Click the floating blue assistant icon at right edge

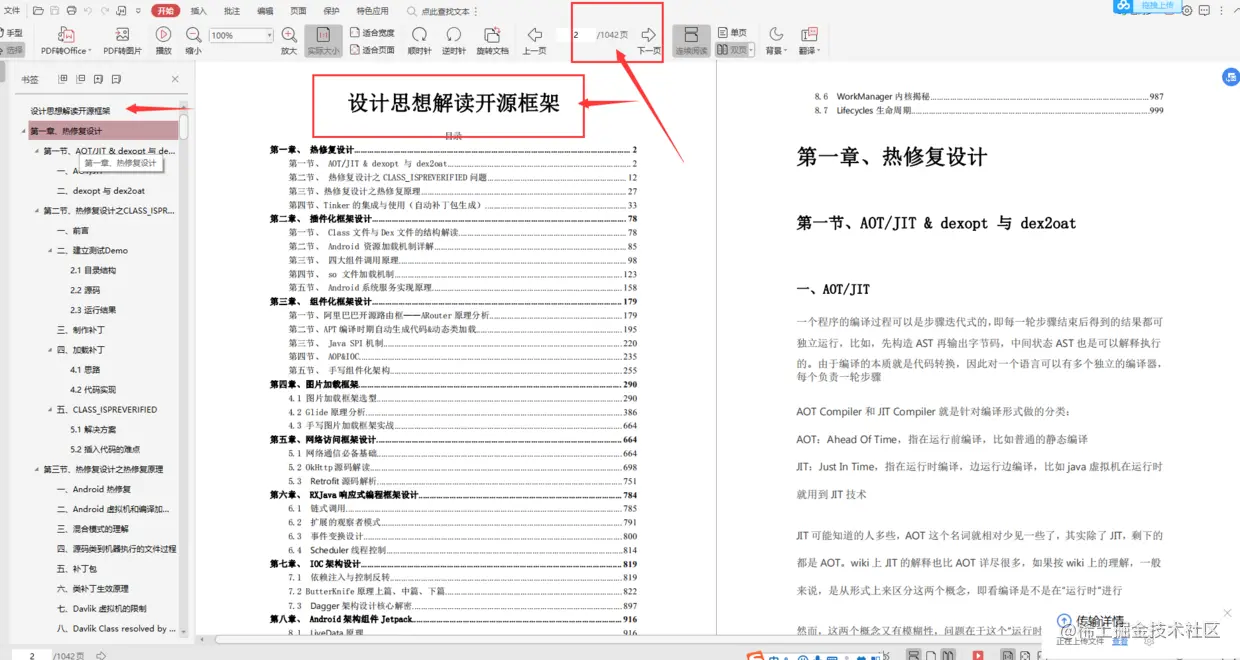pos(1231,77)
